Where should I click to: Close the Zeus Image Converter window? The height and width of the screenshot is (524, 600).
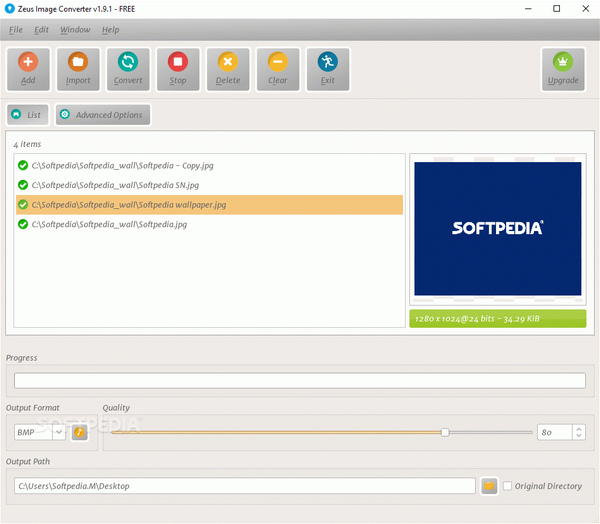point(585,8)
